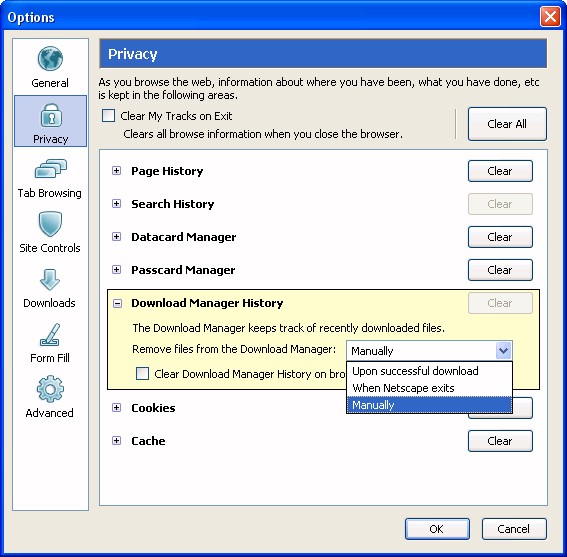Collapse the Download Manager History section

click(x=117, y=303)
